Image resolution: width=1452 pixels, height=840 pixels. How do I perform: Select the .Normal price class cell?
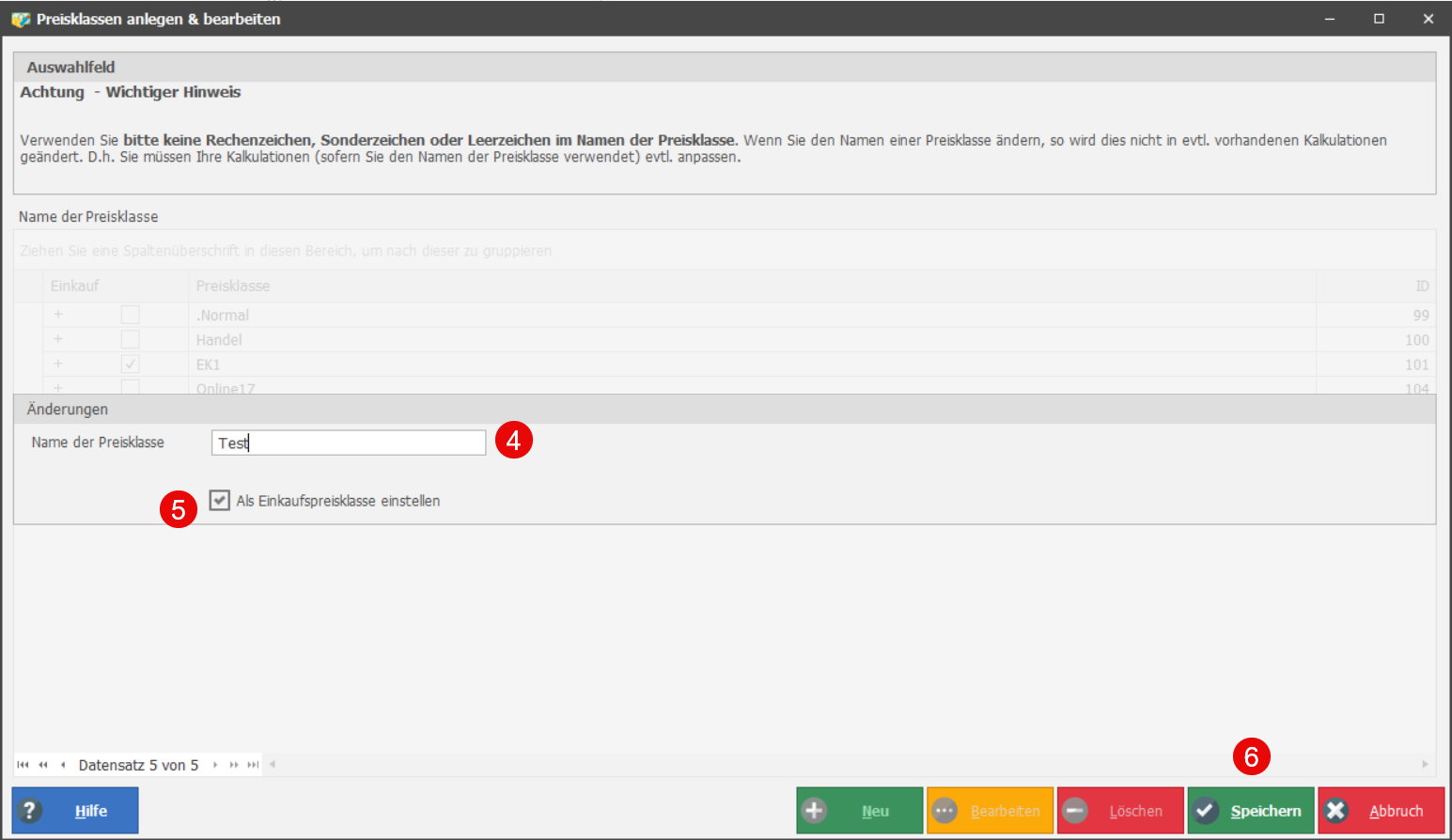coord(752,315)
